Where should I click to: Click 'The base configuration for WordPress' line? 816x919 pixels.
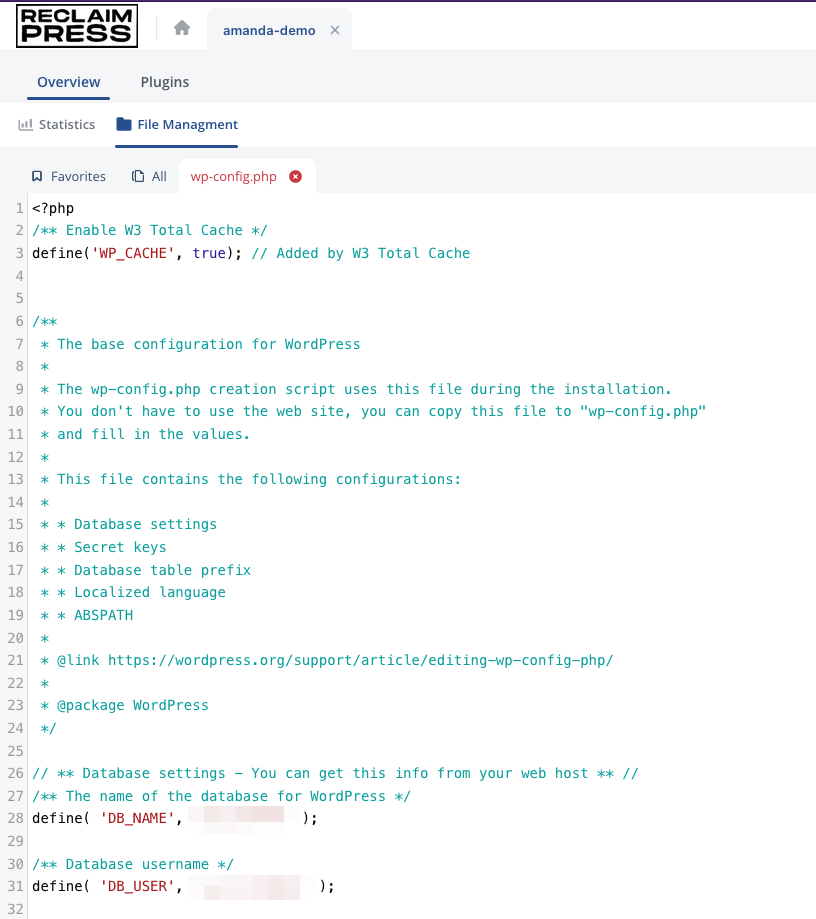[x=200, y=344]
